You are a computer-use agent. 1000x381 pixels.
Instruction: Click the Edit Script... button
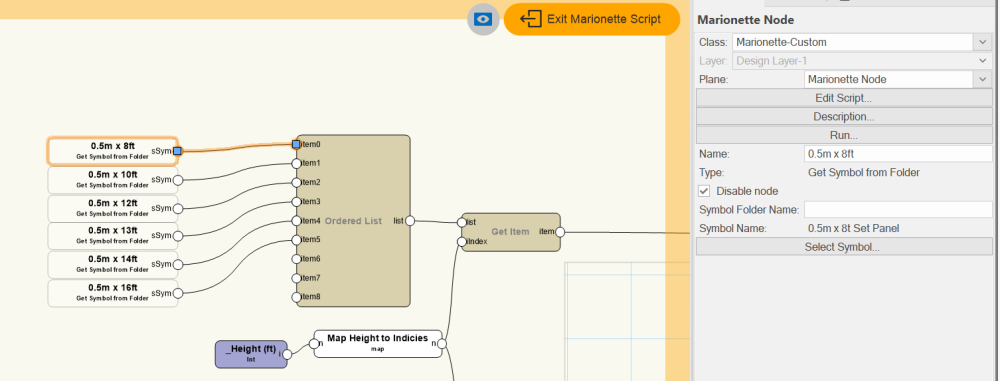(x=843, y=98)
